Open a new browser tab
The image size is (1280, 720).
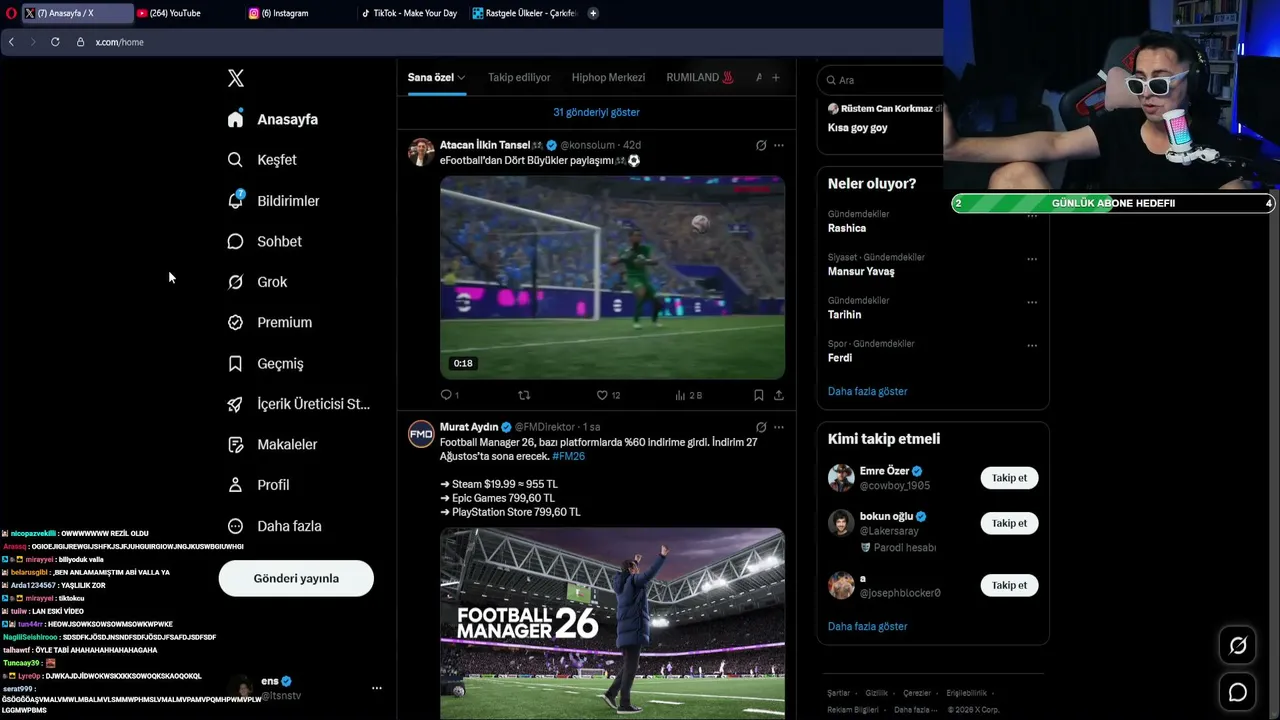[593, 13]
